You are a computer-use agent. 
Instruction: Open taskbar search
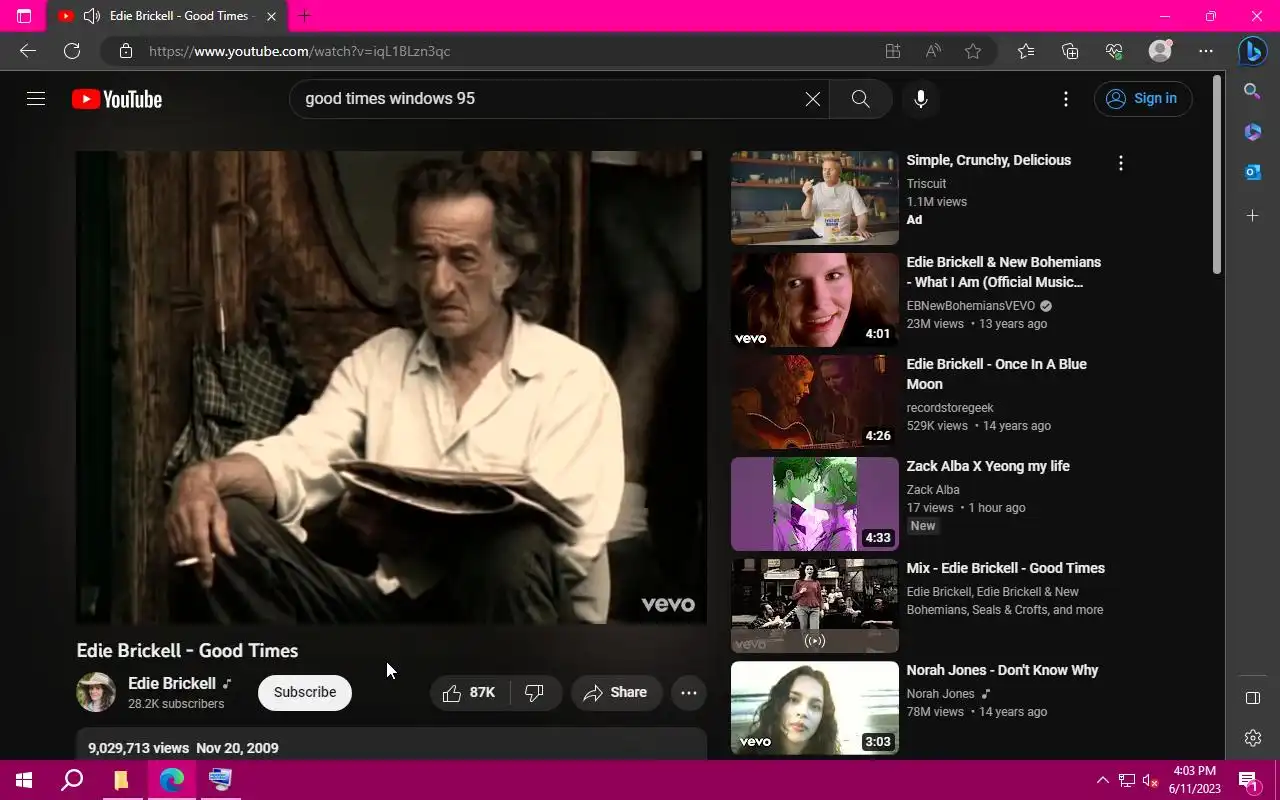click(x=72, y=780)
